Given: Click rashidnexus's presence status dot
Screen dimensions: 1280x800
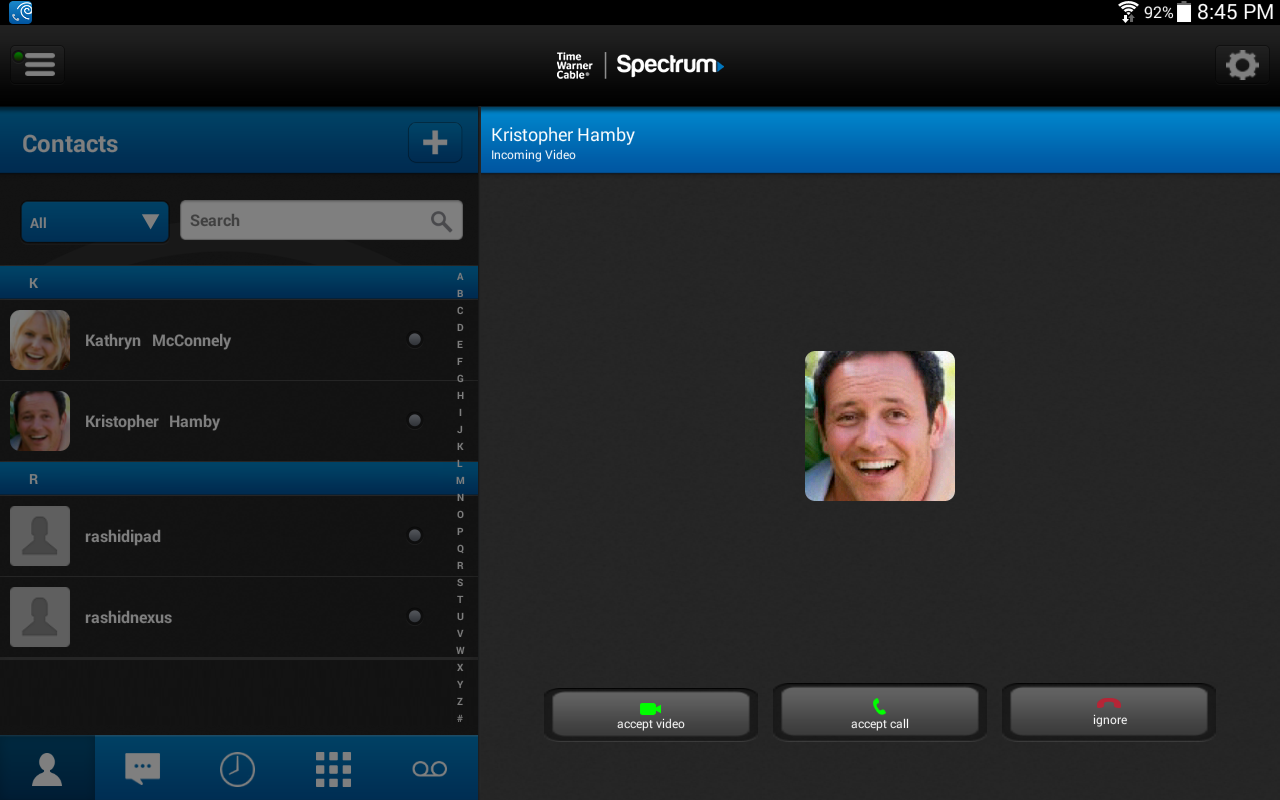Looking at the screenshot, I should pos(415,617).
